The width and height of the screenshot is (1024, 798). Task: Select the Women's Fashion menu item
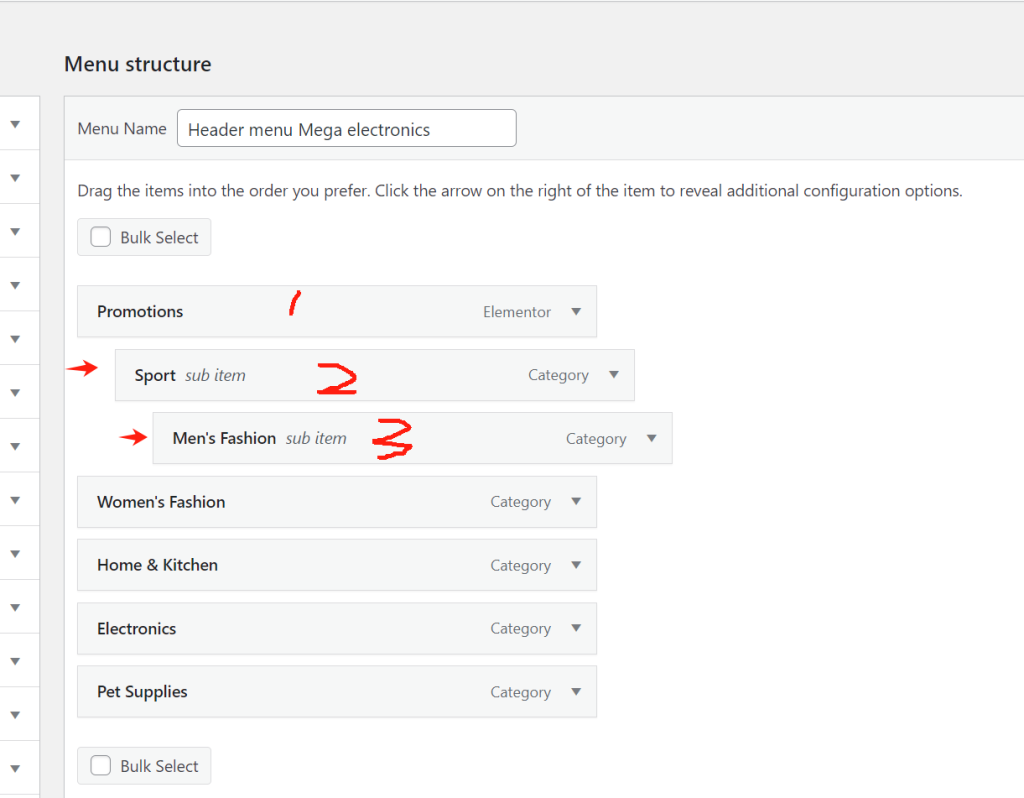[x=161, y=502]
